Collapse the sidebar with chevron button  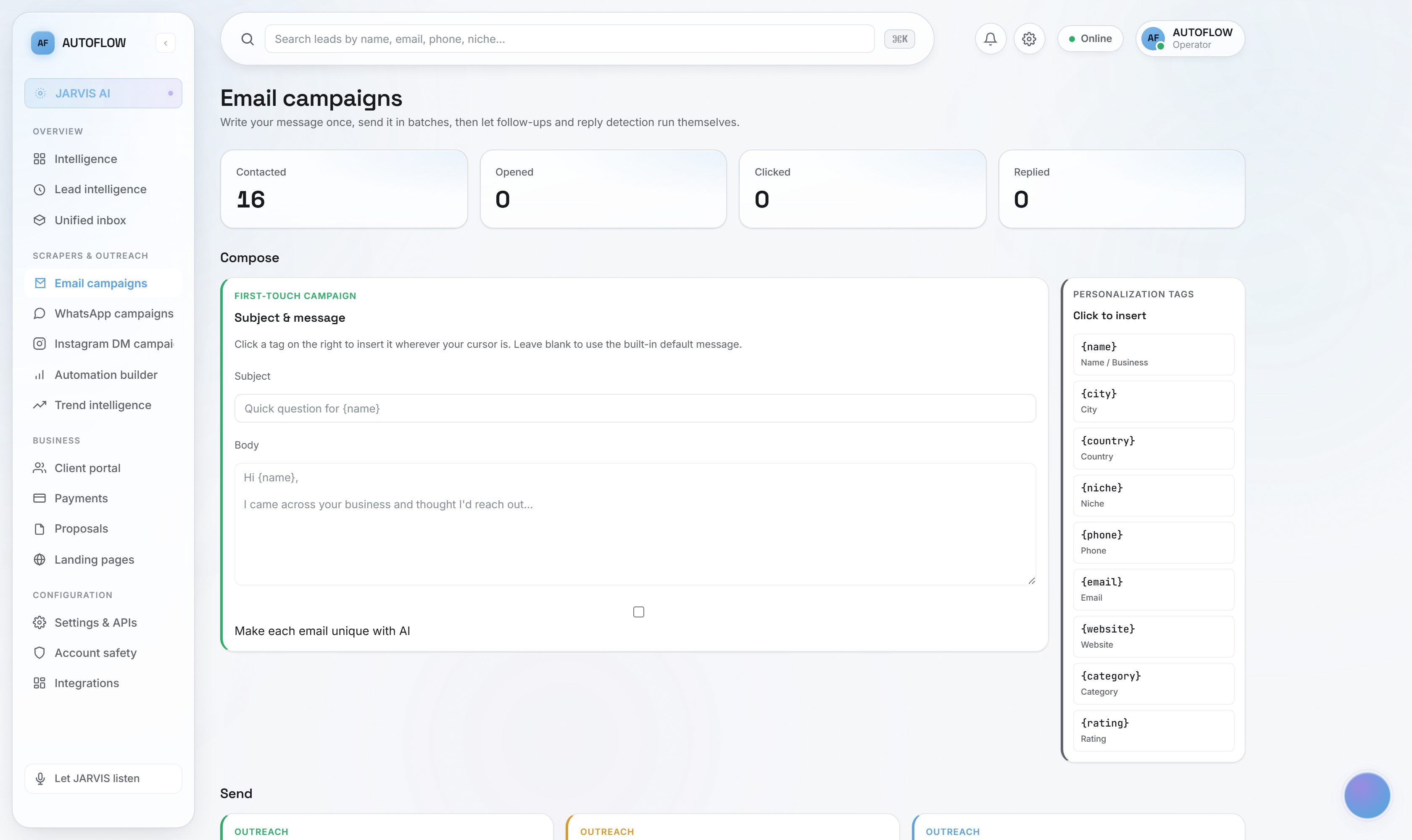(166, 43)
